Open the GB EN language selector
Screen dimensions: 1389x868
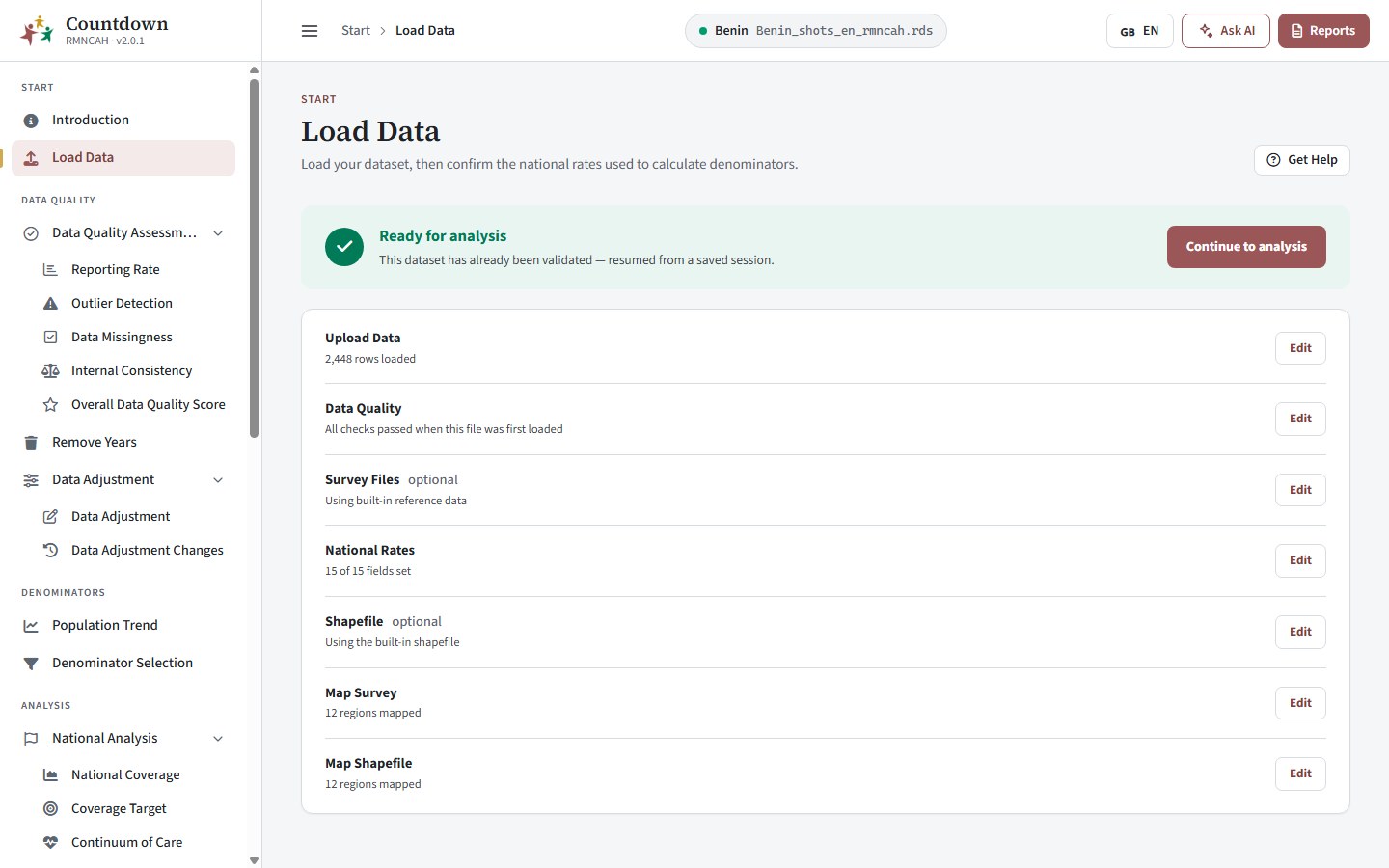1139,31
